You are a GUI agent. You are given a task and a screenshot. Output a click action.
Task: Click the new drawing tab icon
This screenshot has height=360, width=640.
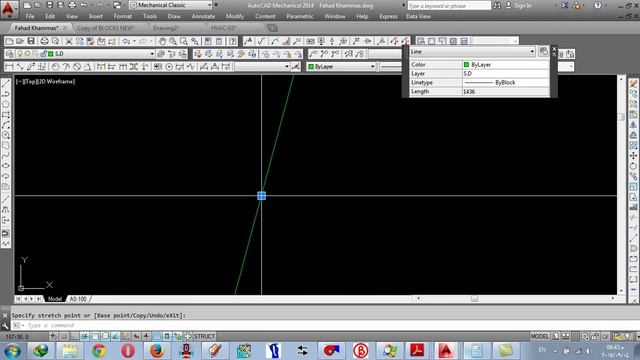pyautogui.click(x=272, y=28)
